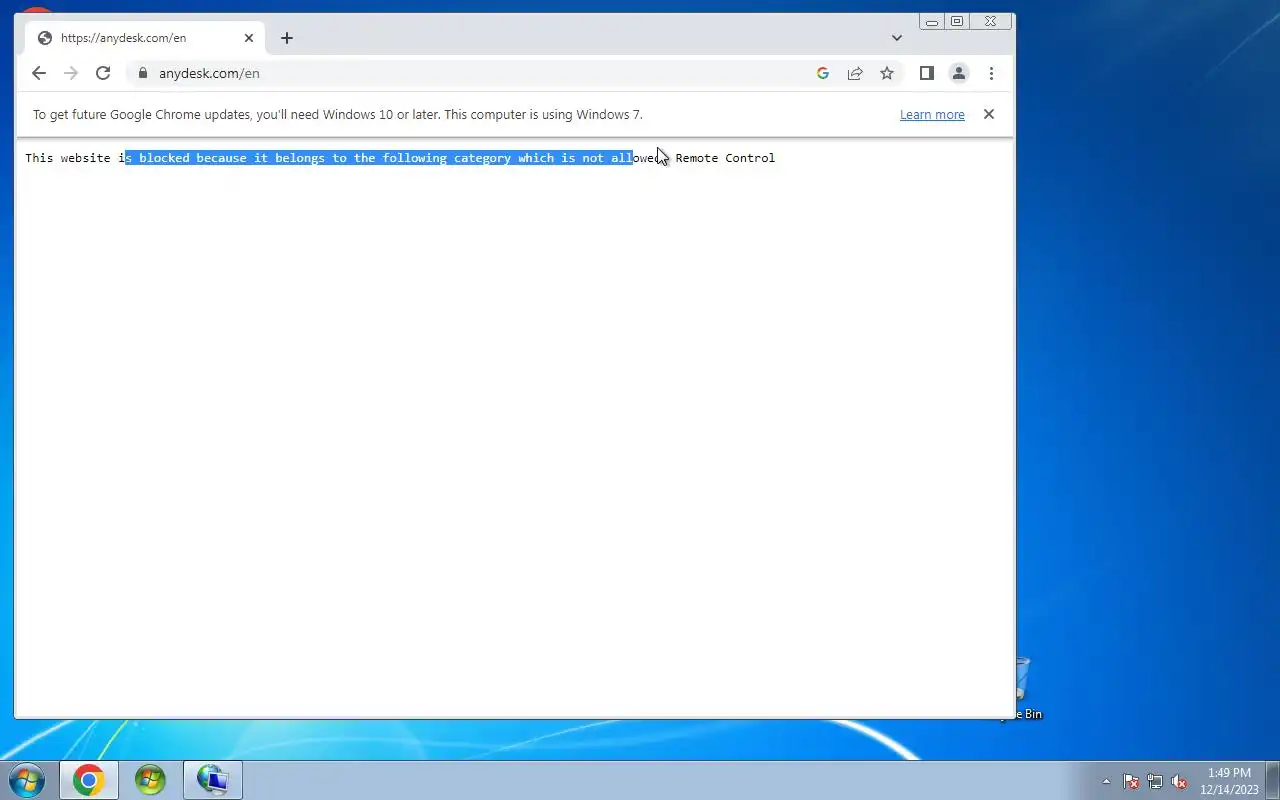1280x800 pixels.
Task: Open the clock showing 1:49 PM
Action: [1229, 781]
